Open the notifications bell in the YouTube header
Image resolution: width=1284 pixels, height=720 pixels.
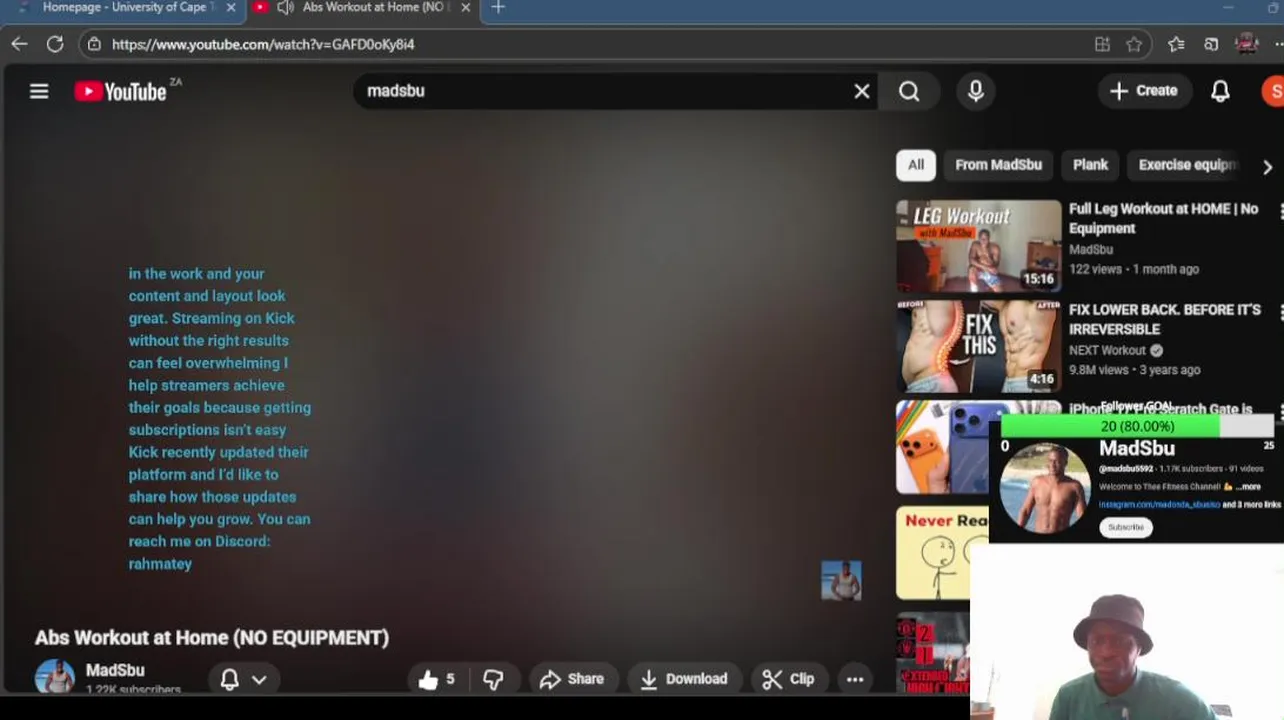point(1220,91)
